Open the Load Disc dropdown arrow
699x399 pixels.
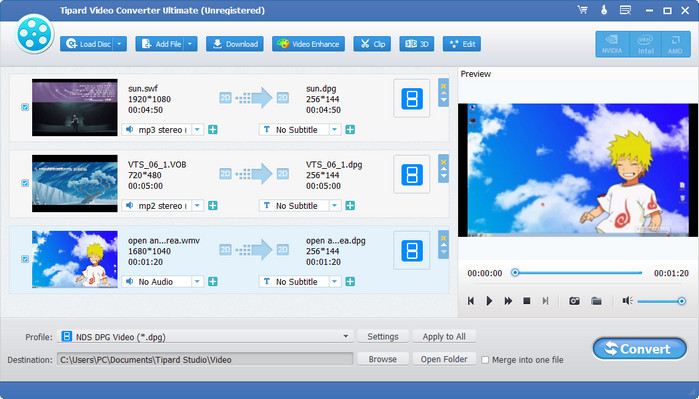click(119, 44)
